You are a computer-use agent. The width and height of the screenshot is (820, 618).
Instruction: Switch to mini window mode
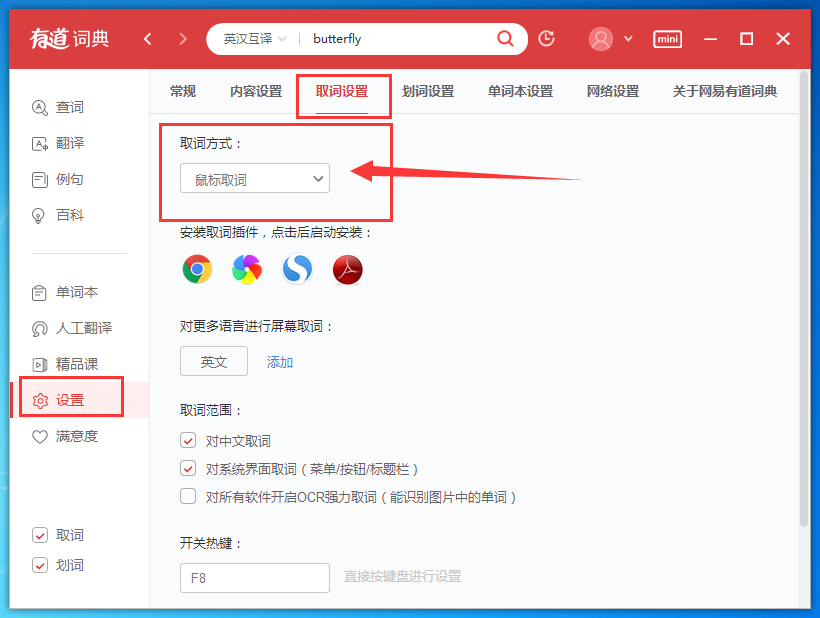coord(667,39)
